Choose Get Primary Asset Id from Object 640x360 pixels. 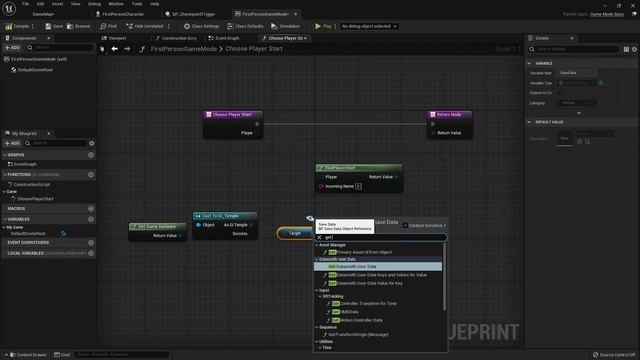tap(360, 252)
